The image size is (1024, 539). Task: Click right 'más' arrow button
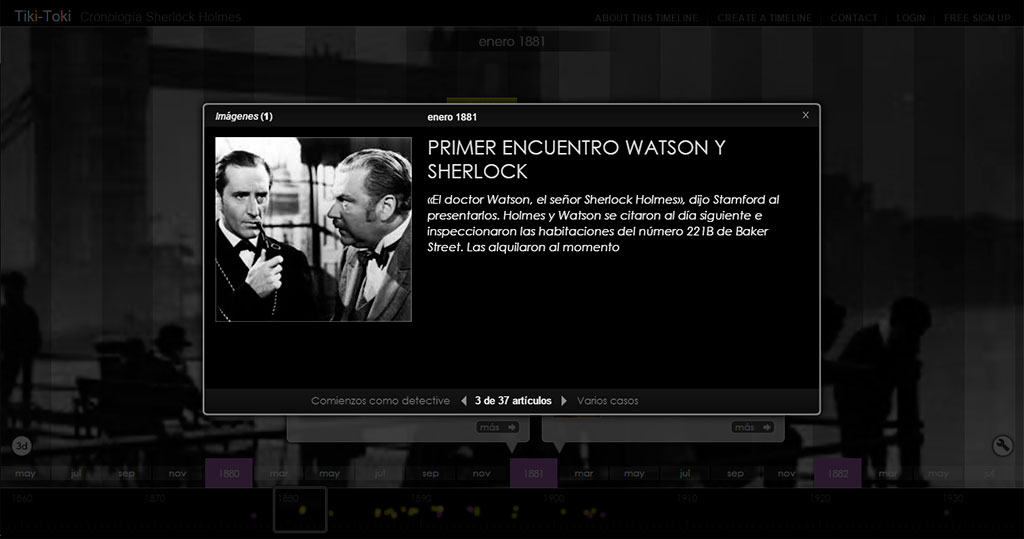coord(753,428)
